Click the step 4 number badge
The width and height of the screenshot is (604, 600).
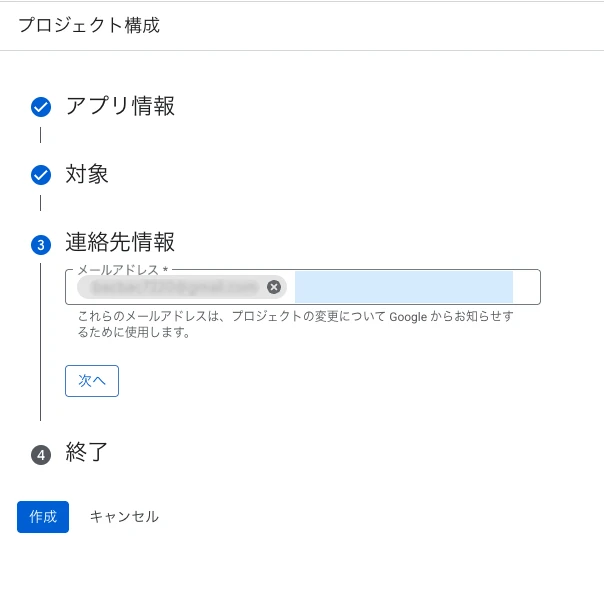(41, 455)
